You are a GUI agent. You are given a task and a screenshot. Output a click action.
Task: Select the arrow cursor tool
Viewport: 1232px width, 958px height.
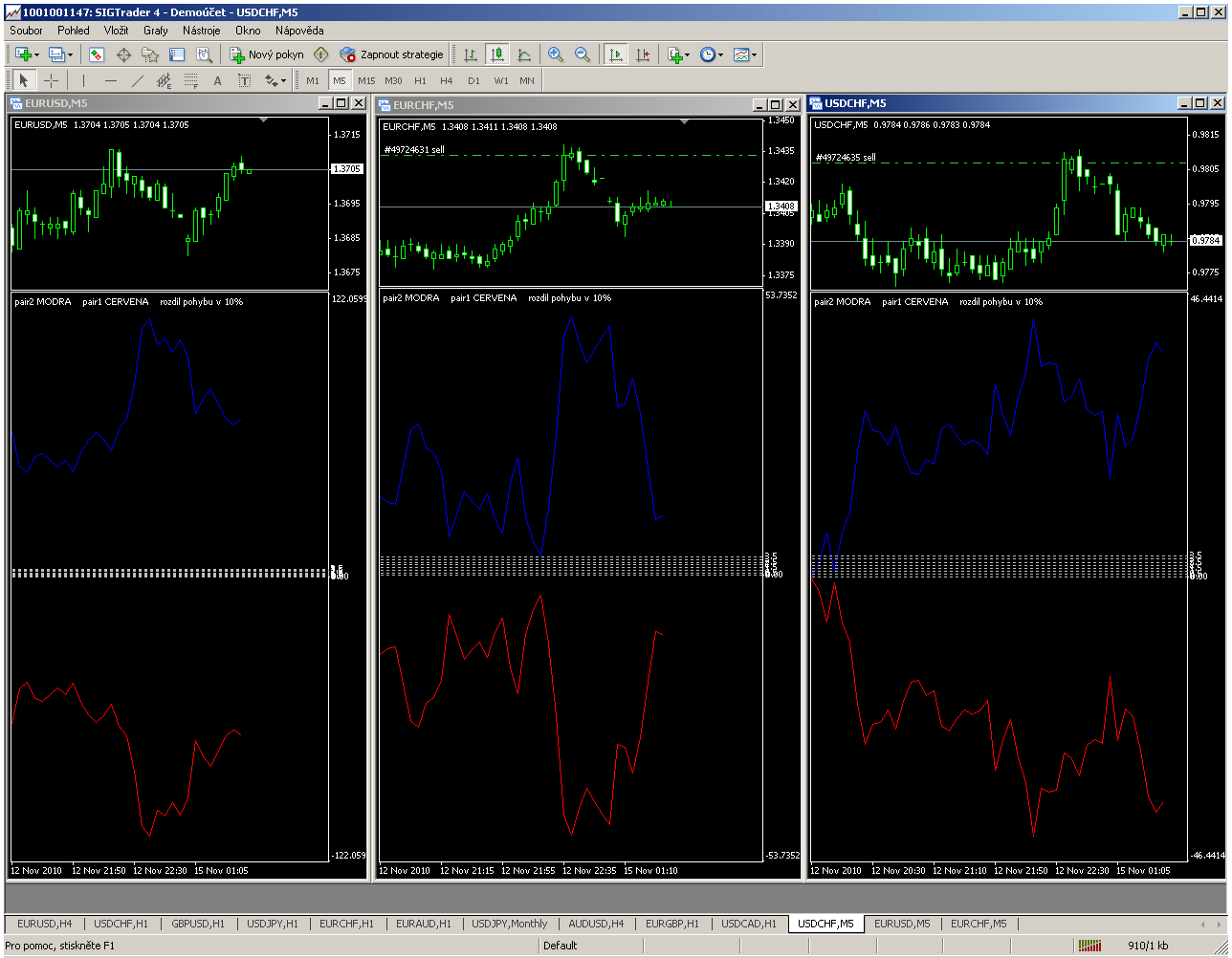(x=24, y=80)
